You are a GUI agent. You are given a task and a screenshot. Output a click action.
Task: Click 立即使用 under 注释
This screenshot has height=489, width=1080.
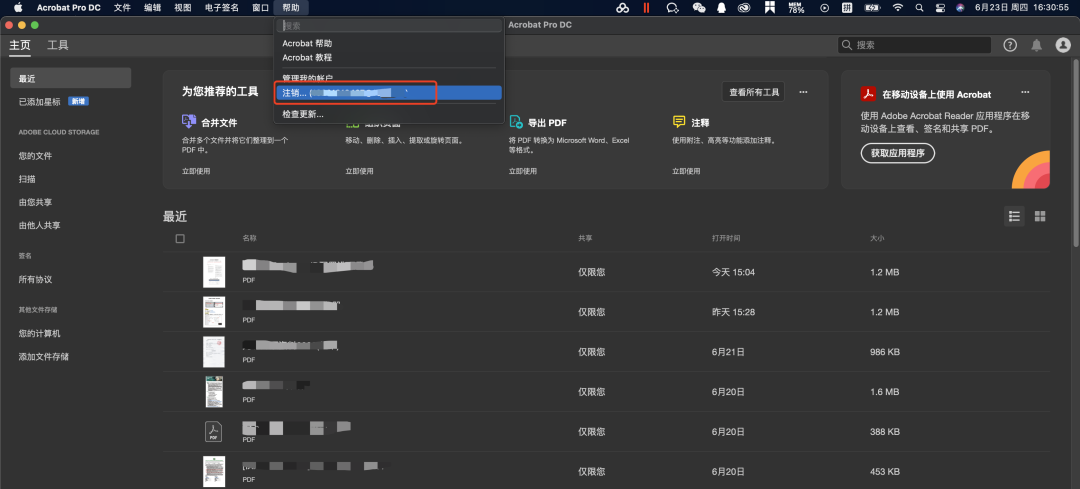pyautogui.click(x=686, y=171)
